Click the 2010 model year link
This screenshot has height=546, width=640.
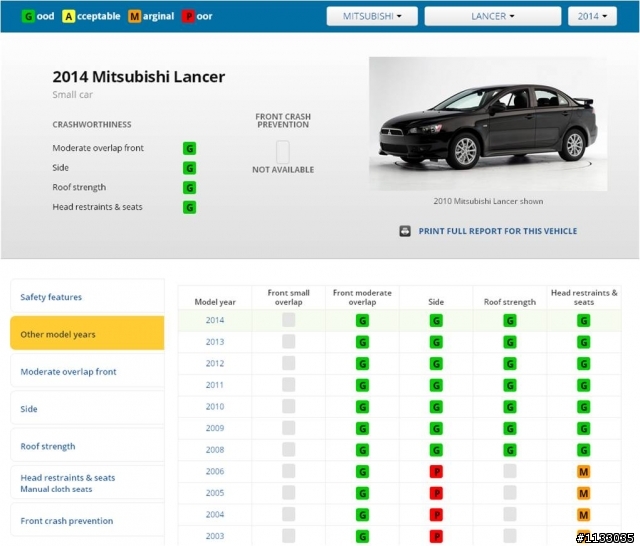click(x=215, y=407)
